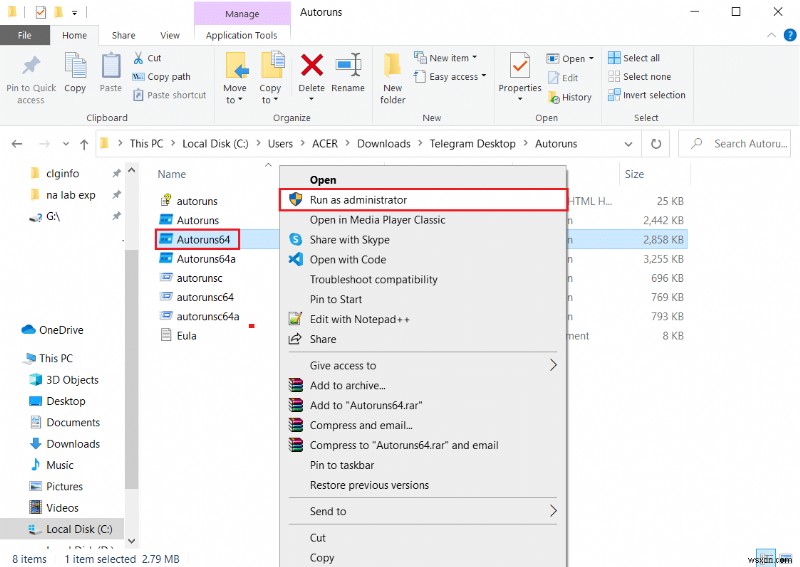Viewport: 800px width, 567px height.
Task: Open the File tab
Action: [24, 35]
